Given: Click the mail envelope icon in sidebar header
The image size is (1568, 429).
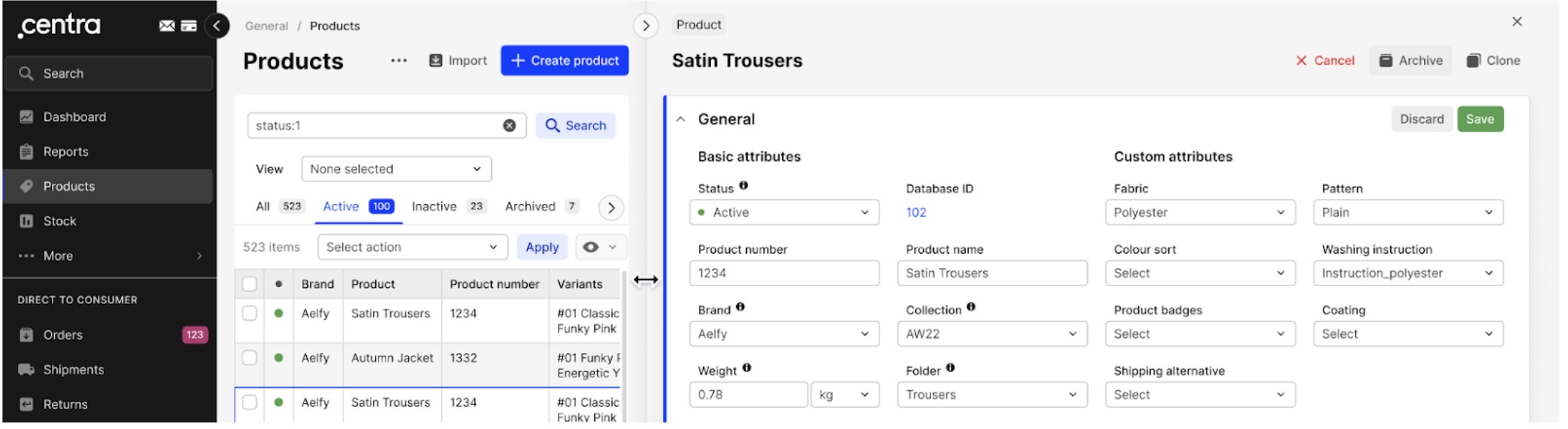Looking at the screenshot, I should click(166, 26).
